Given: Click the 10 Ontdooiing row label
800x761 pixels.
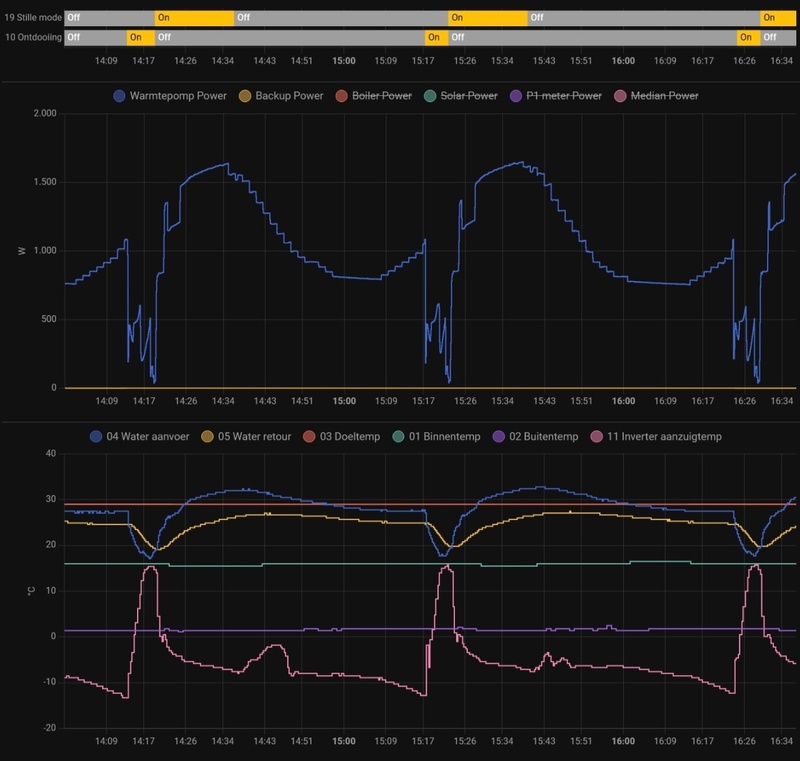Looking at the screenshot, I should (33, 37).
